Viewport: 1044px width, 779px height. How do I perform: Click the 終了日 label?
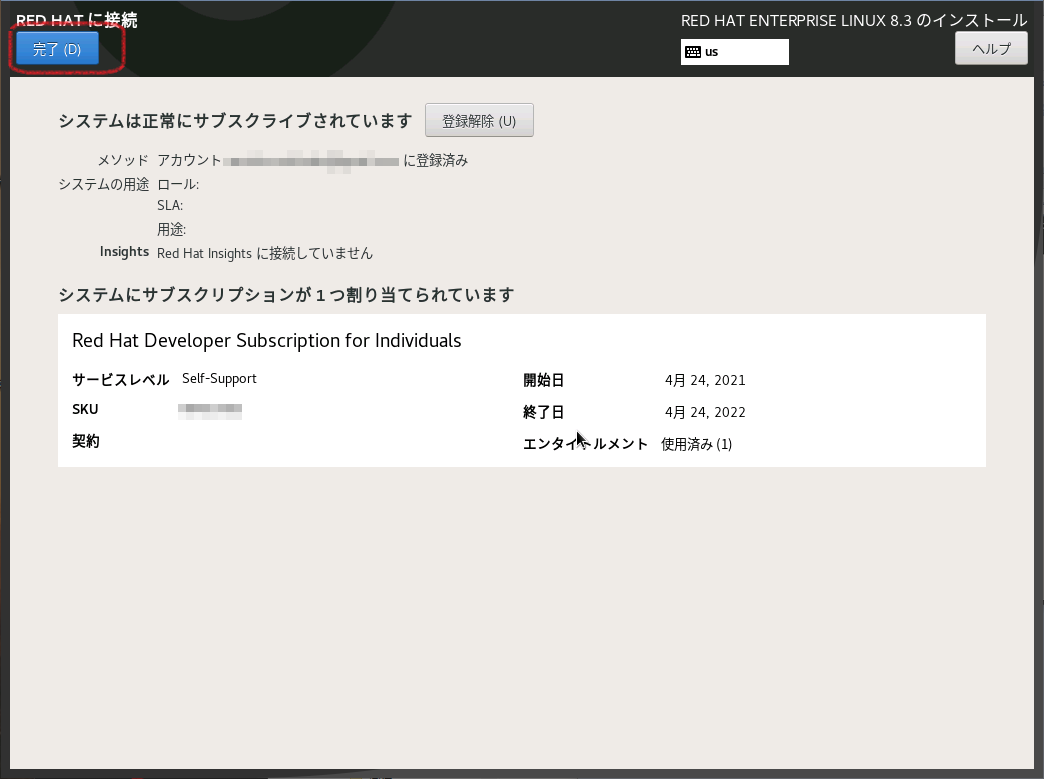543,412
